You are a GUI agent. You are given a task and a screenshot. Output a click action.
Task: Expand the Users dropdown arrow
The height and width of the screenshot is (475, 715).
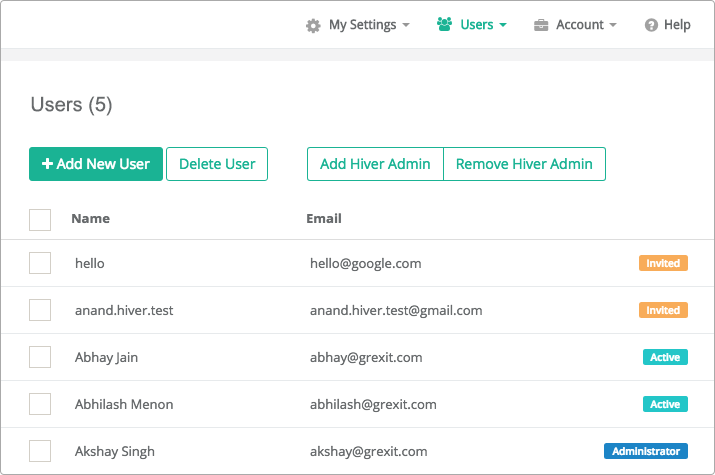(x=503, y=25)
